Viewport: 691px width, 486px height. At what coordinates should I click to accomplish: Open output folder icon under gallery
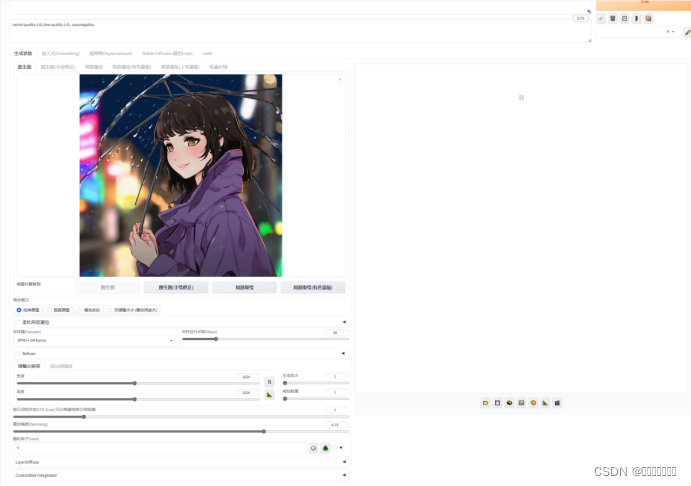(485, 403)
